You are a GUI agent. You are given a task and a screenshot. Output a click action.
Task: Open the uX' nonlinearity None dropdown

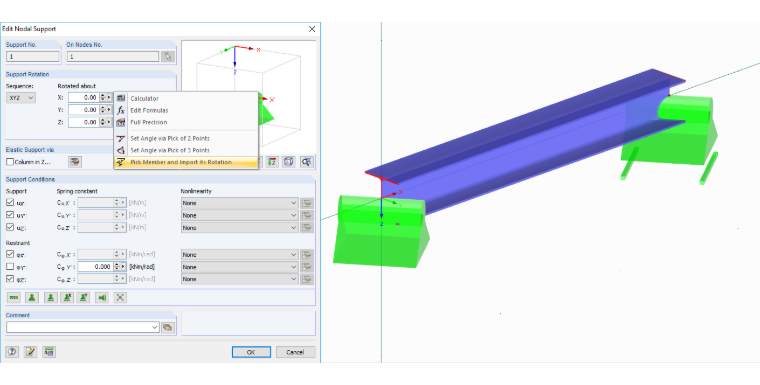pyautogui.click(x=239, y=203)
